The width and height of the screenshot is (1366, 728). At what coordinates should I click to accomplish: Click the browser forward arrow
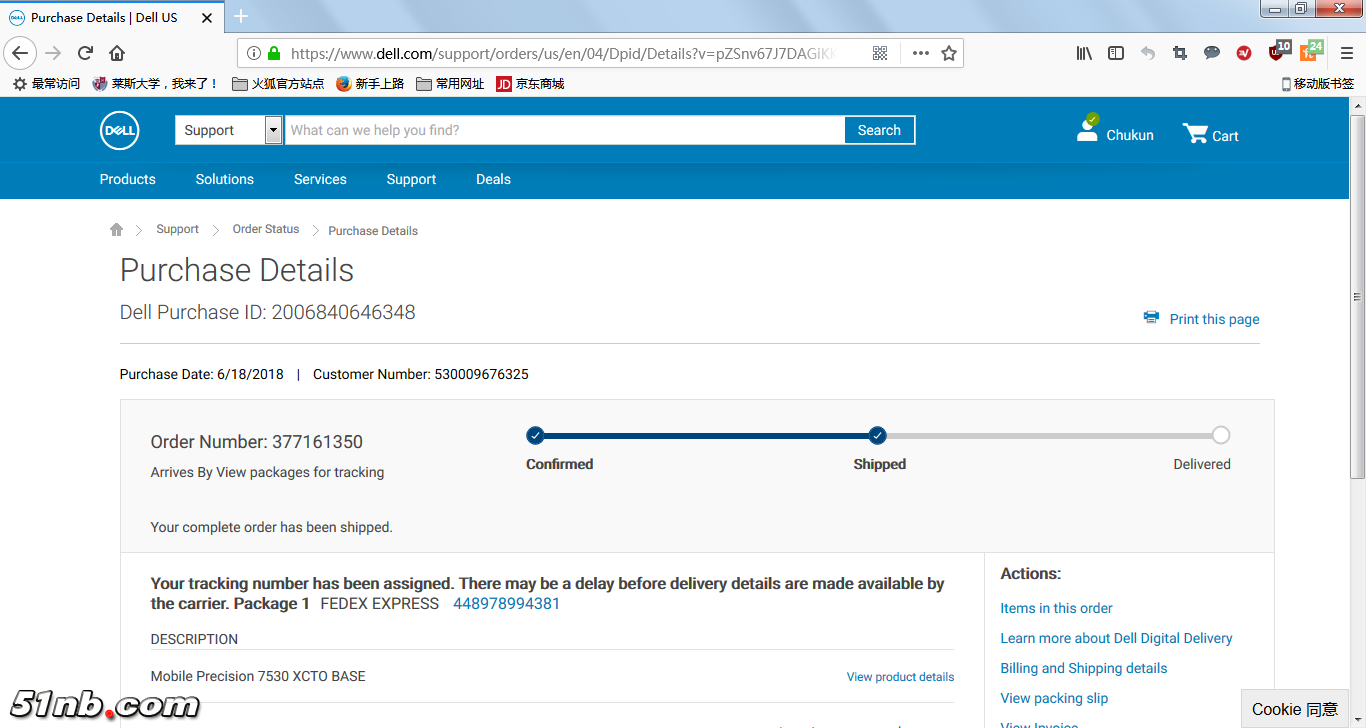click(x=53, y=53)
